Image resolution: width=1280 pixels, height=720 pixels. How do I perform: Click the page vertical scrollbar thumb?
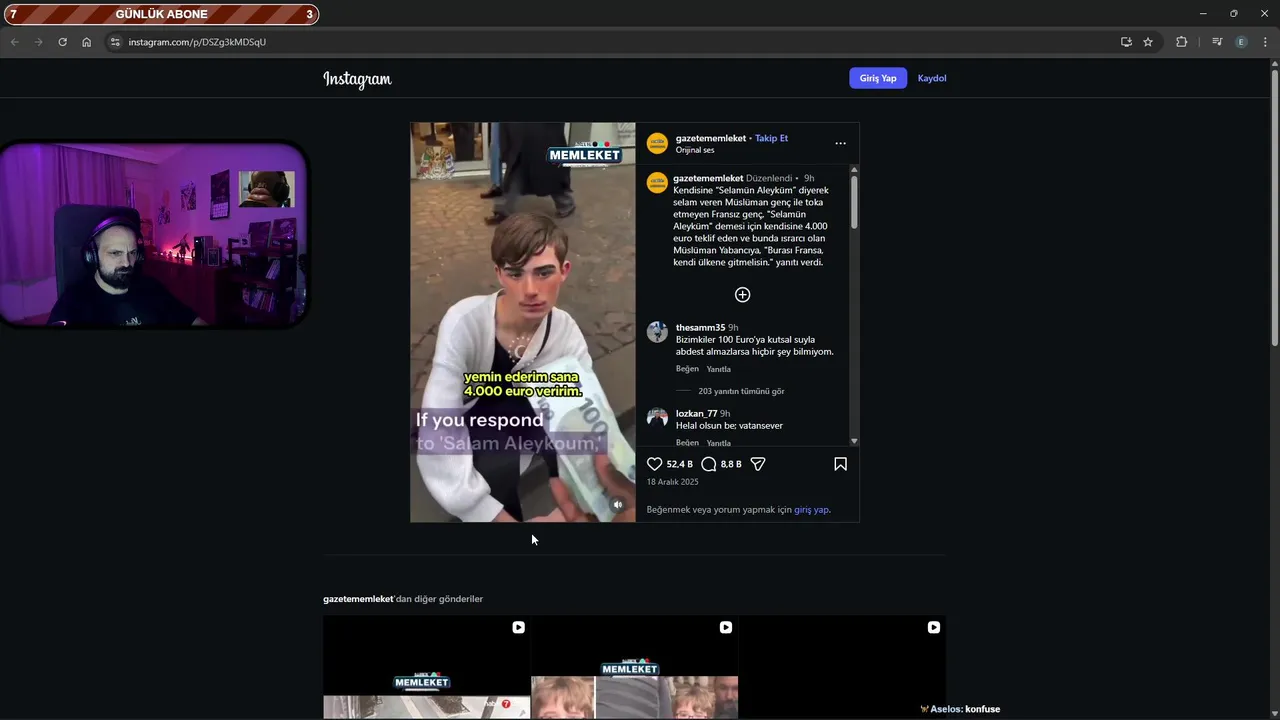pos(1274,208)
